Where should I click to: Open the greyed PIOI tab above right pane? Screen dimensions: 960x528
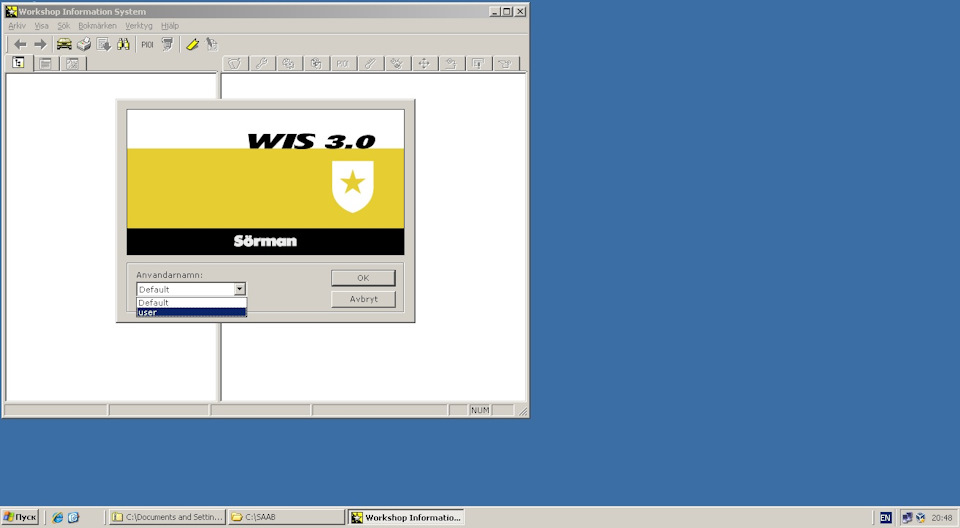point(343,64)
